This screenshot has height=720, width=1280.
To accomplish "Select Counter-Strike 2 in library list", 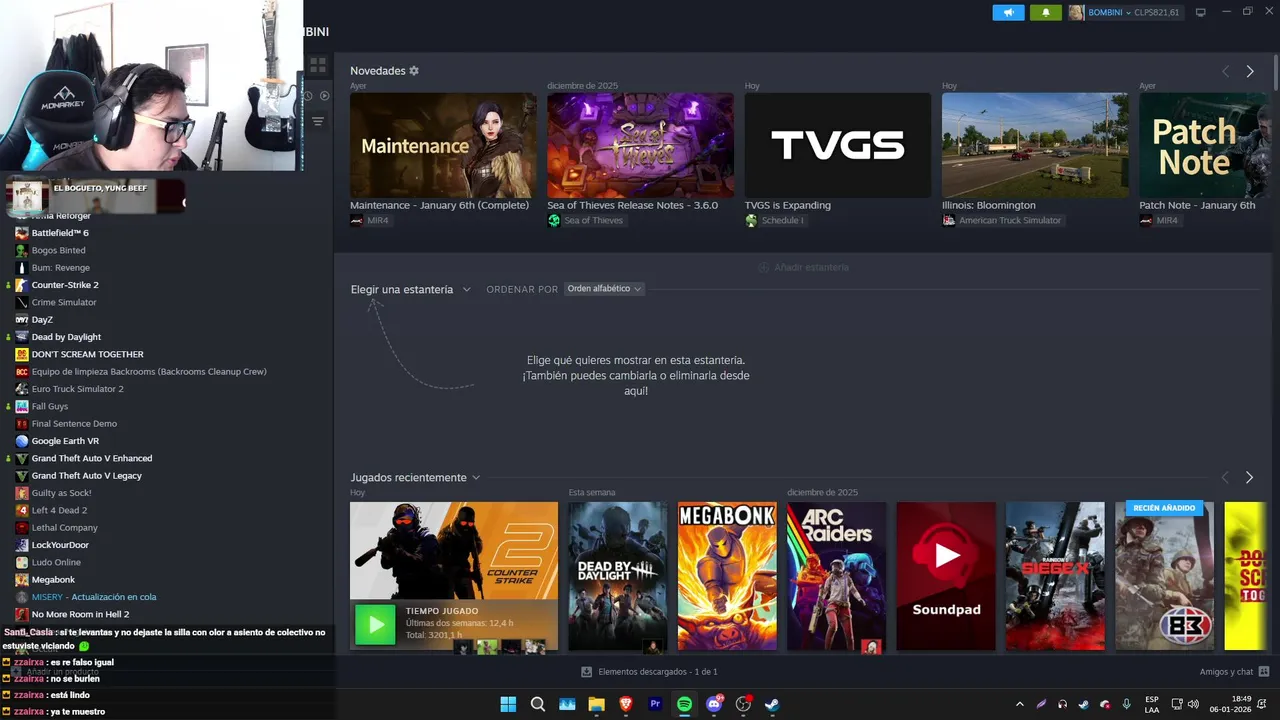I will 65,285.
